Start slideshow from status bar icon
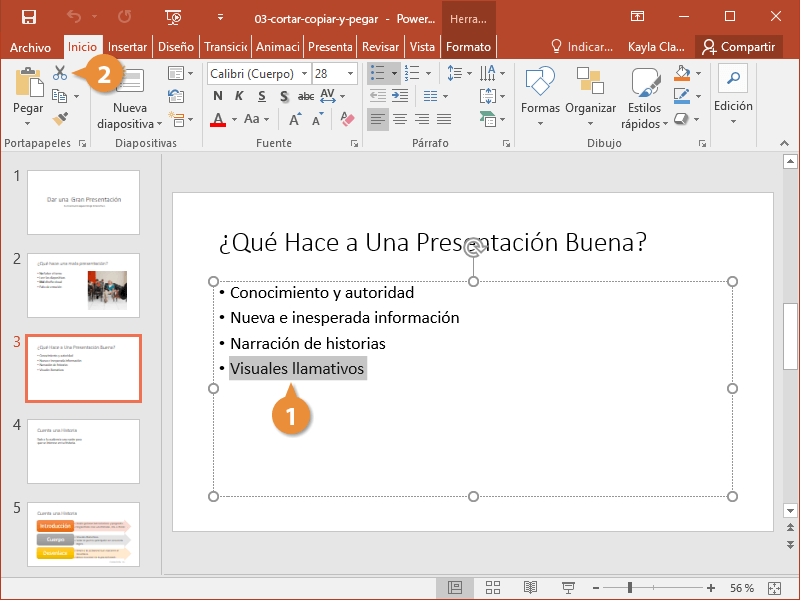 568,588
